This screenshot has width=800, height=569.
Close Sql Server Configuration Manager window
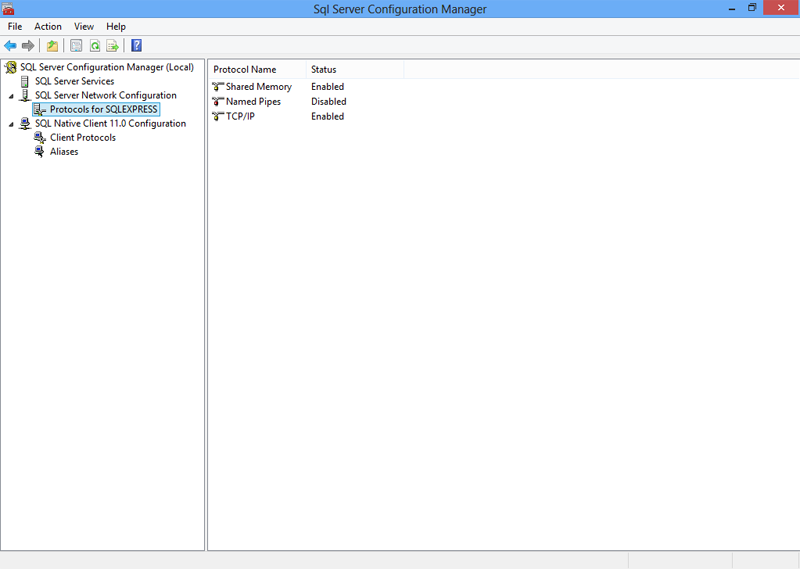(x=781, y=8)
